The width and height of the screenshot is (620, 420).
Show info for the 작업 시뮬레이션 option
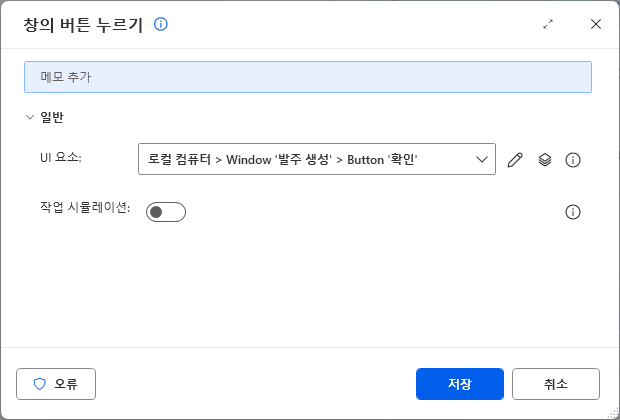point(573,212)
